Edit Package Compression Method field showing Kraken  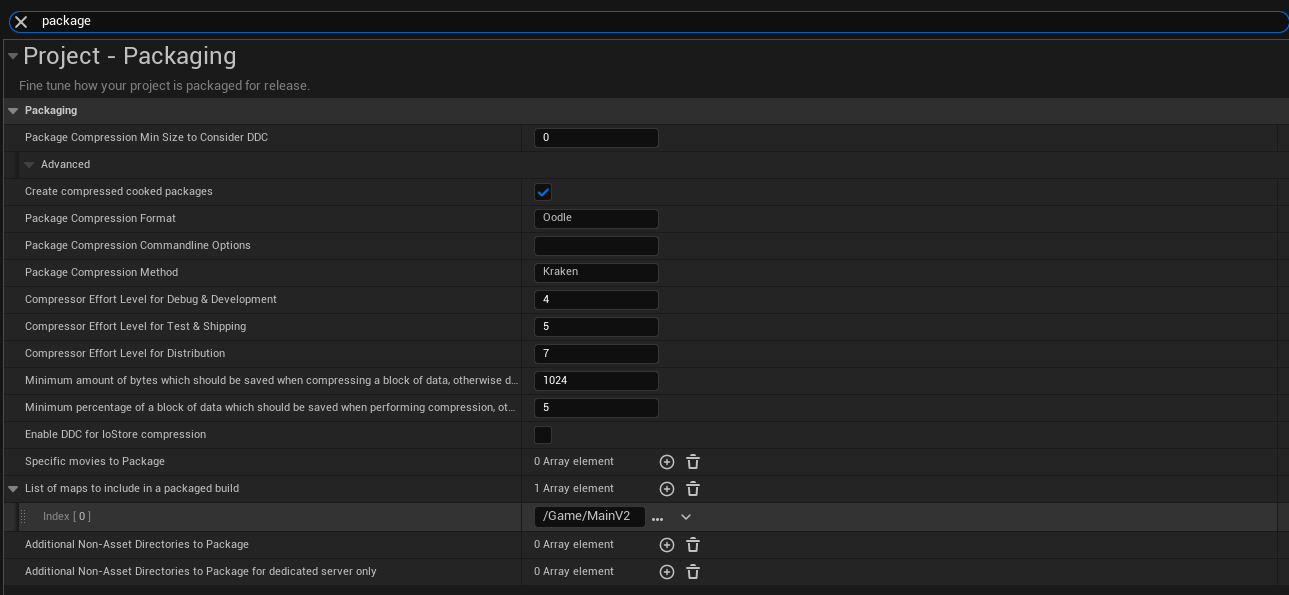pos(596,272)
